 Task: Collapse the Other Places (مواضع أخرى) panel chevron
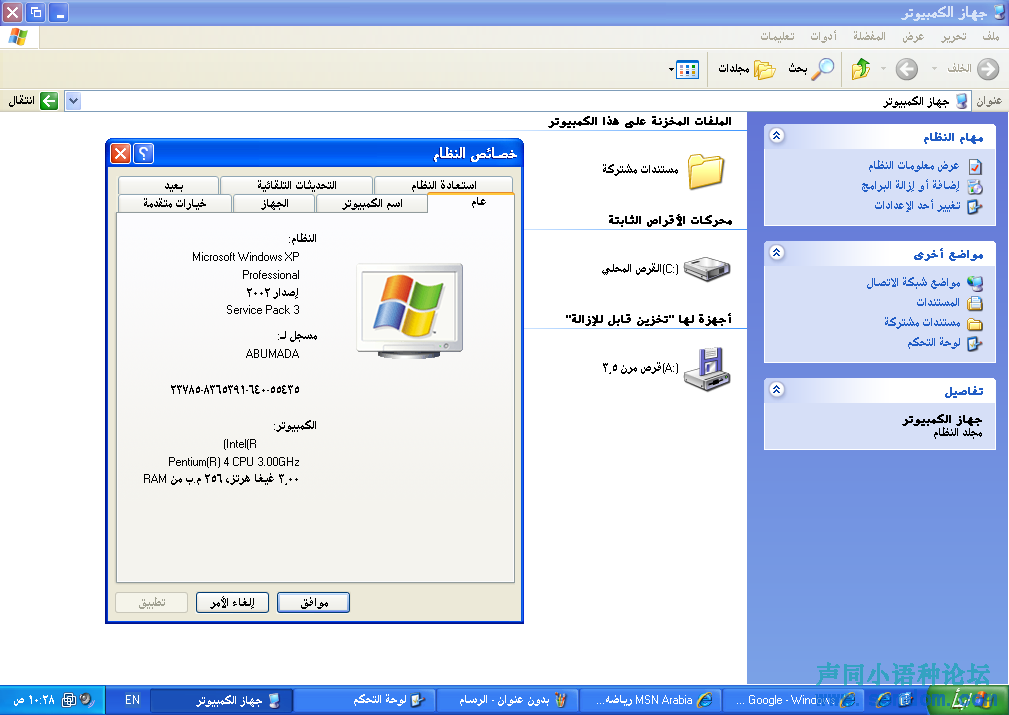pyautogui.click(x=777, y=253)
